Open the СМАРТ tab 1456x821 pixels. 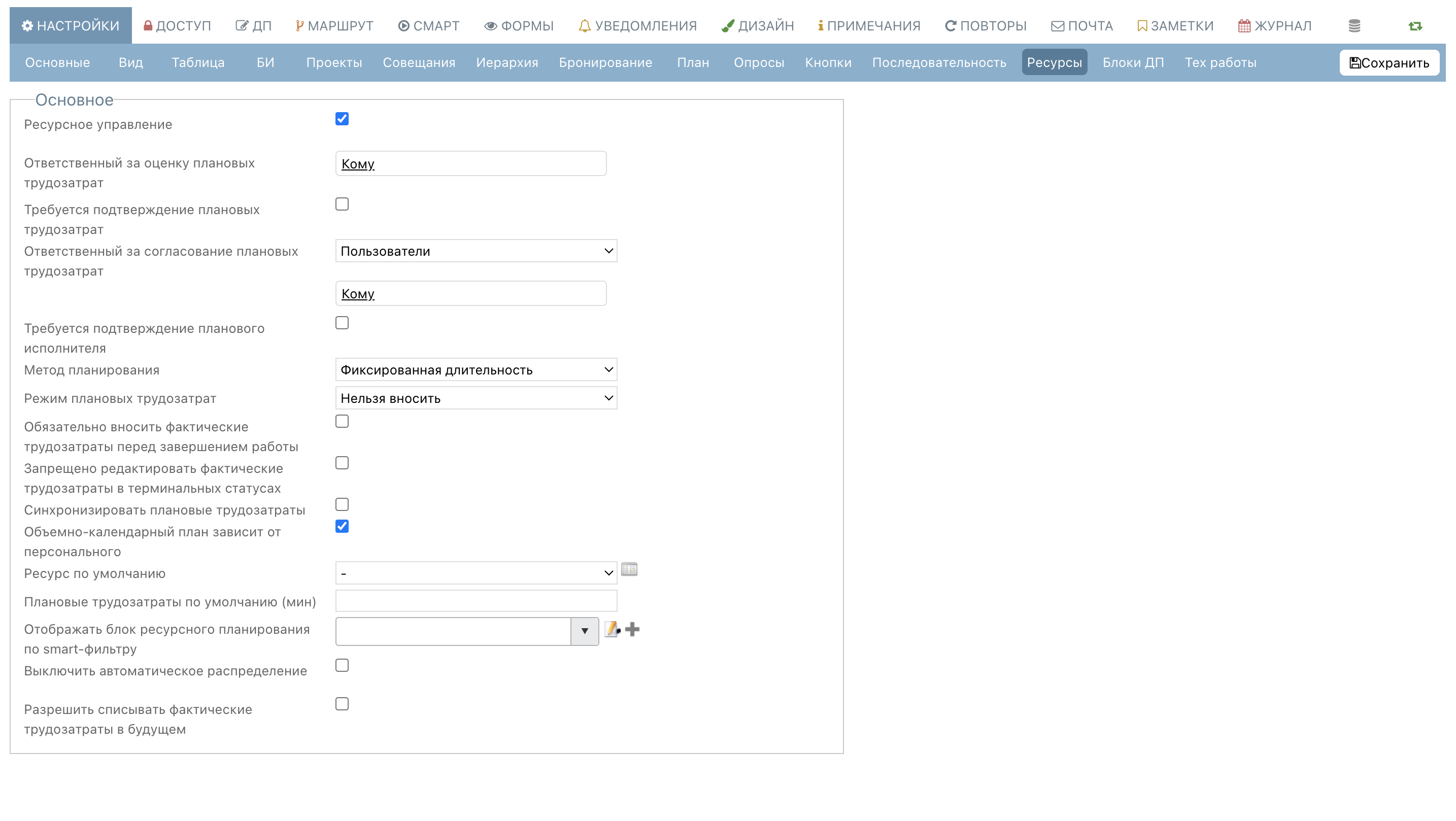click(x=428, y=26)
